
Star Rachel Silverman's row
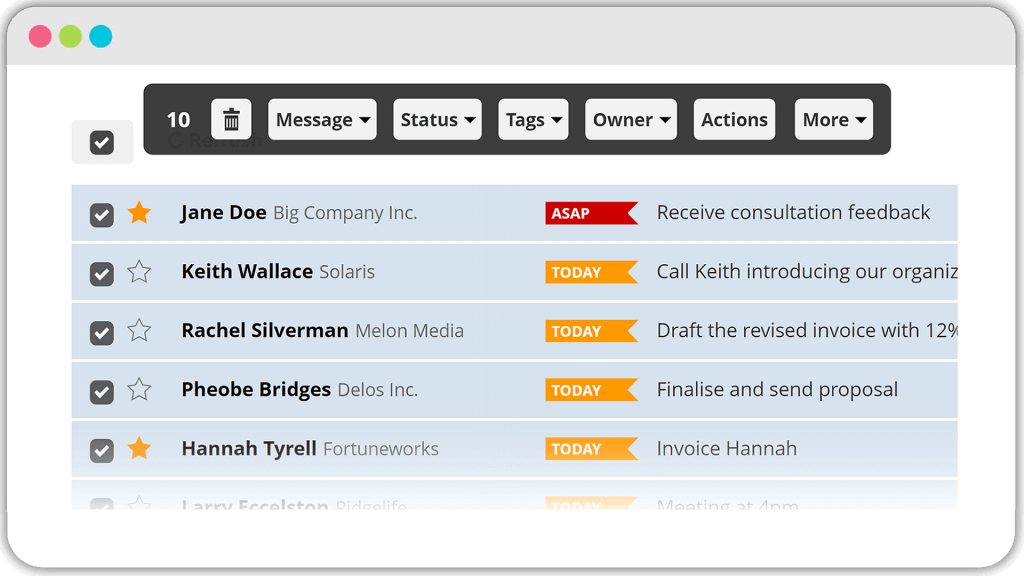[x=139, y=330]
